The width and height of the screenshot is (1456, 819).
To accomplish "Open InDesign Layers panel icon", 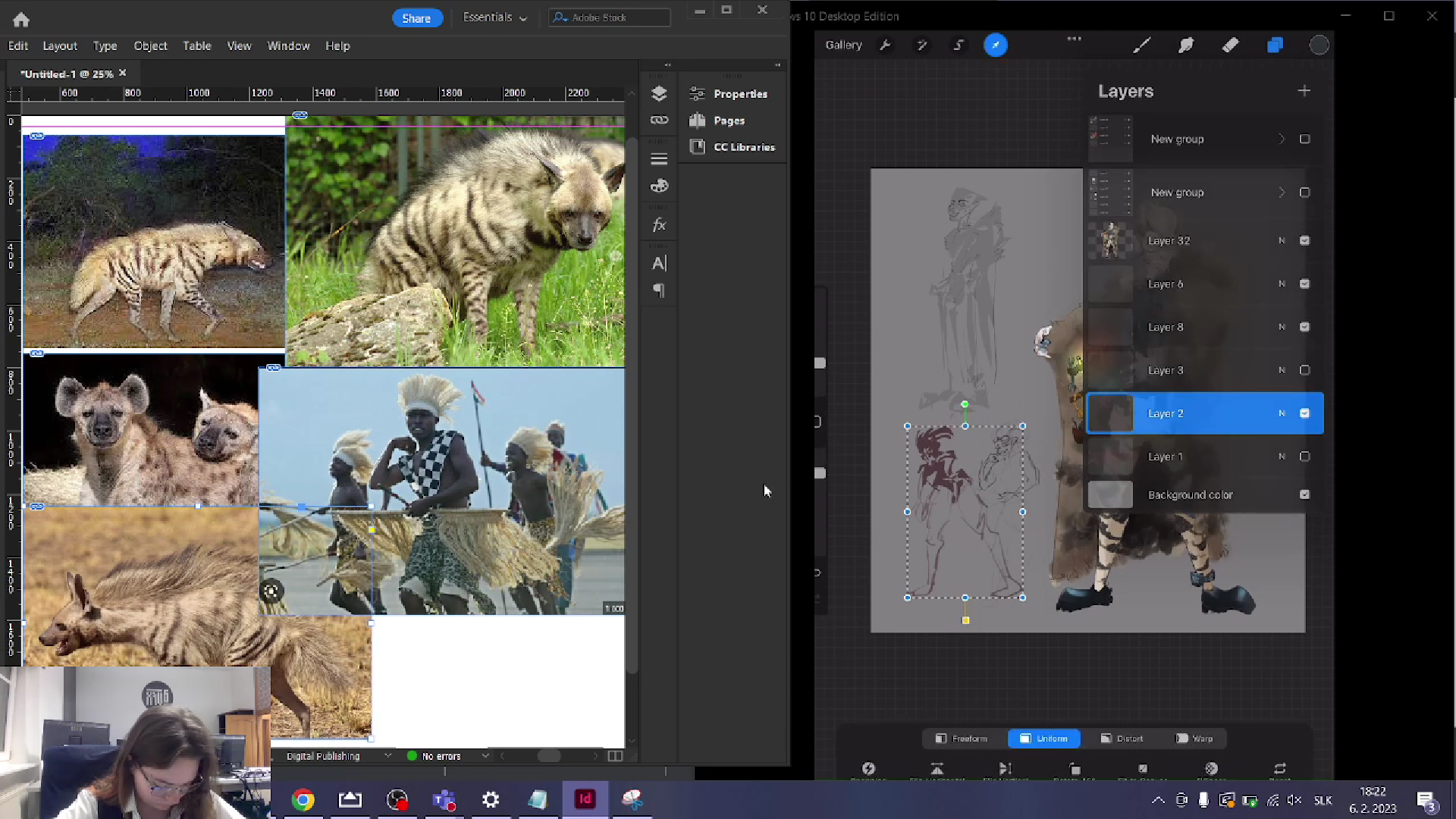I will [x=659, y=93].
